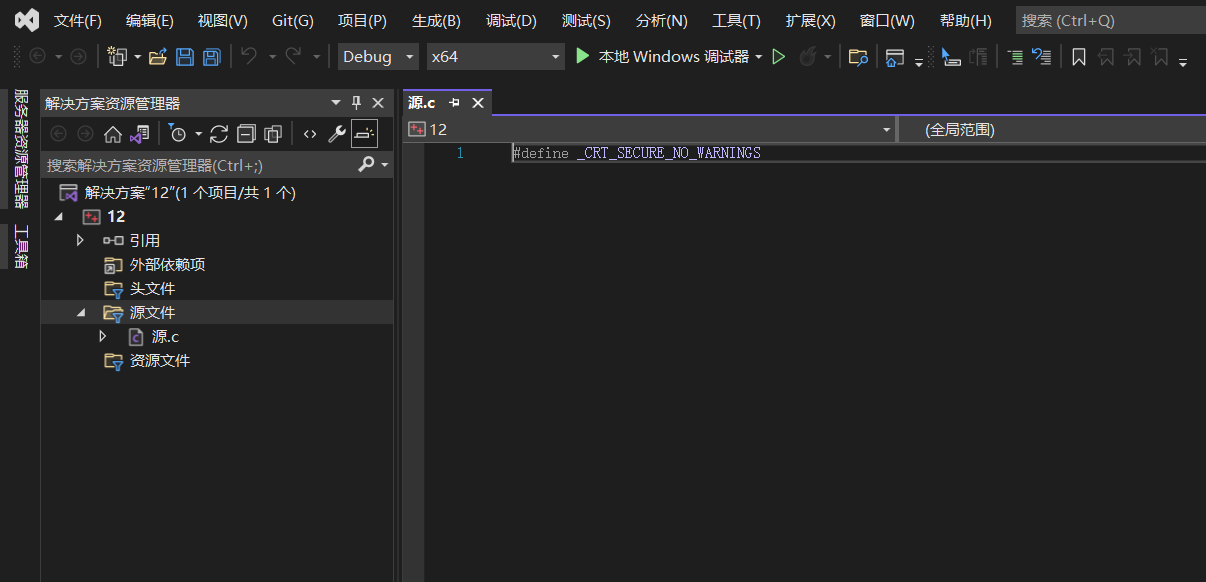The height and width of the screenshot is (582, 1206).
Task: Save all files with 全部保存 icon
Action: point(210,57)
